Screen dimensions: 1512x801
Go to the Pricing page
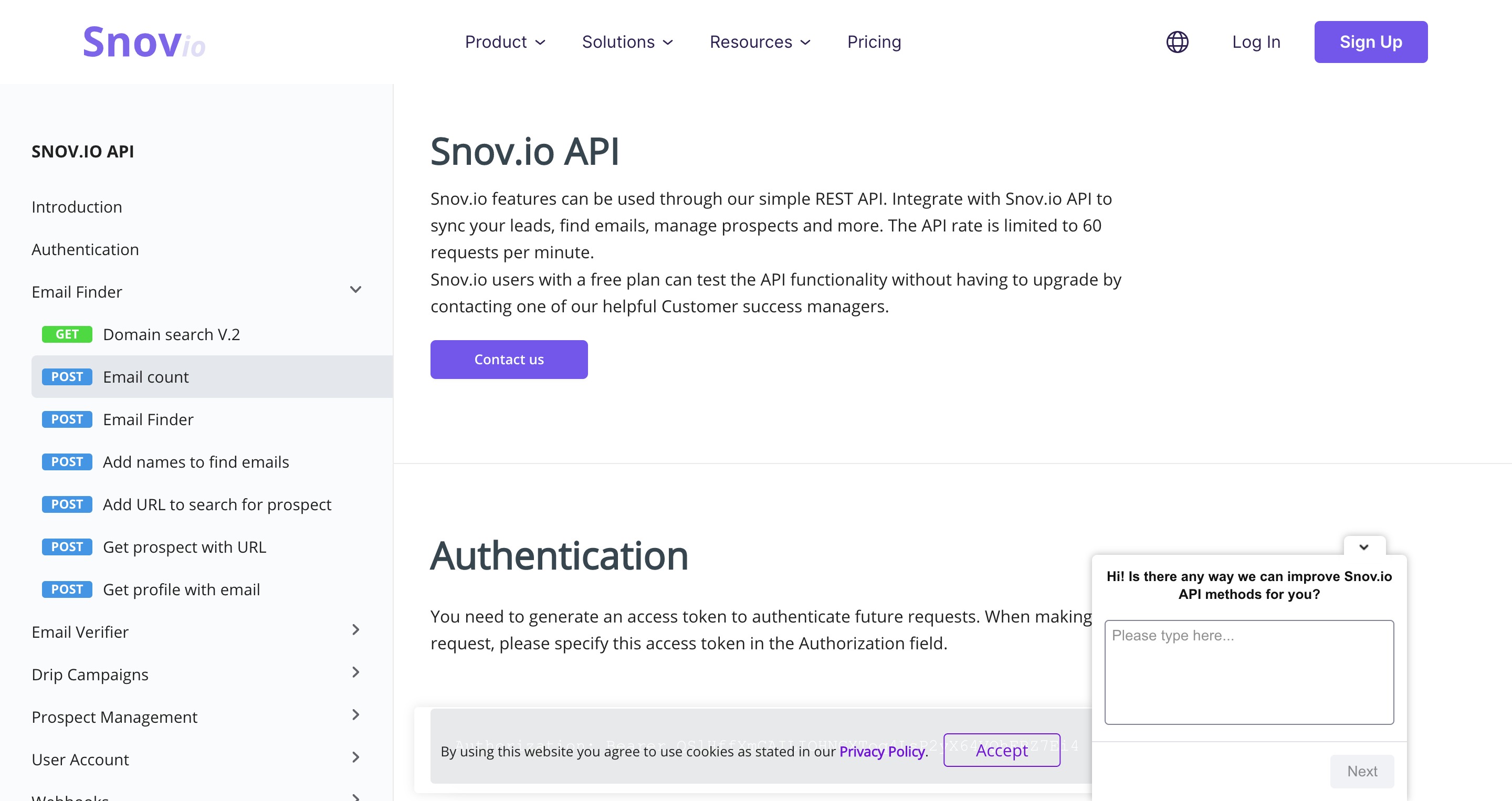[x=874, y=42]
